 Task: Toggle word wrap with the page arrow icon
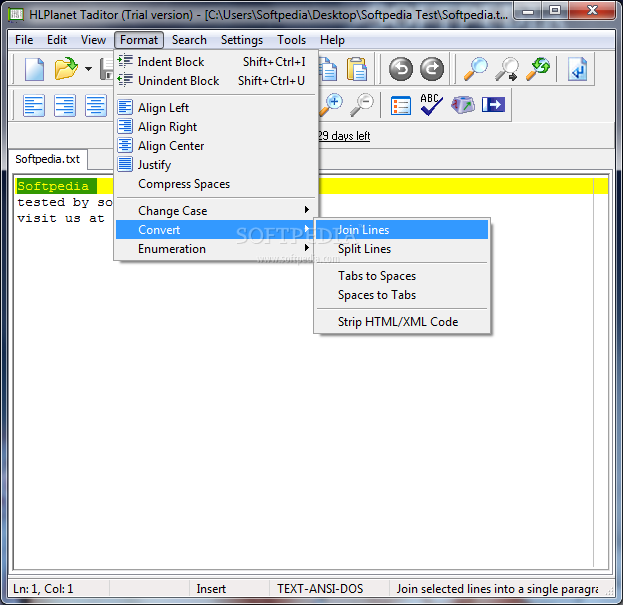(577, 69)
